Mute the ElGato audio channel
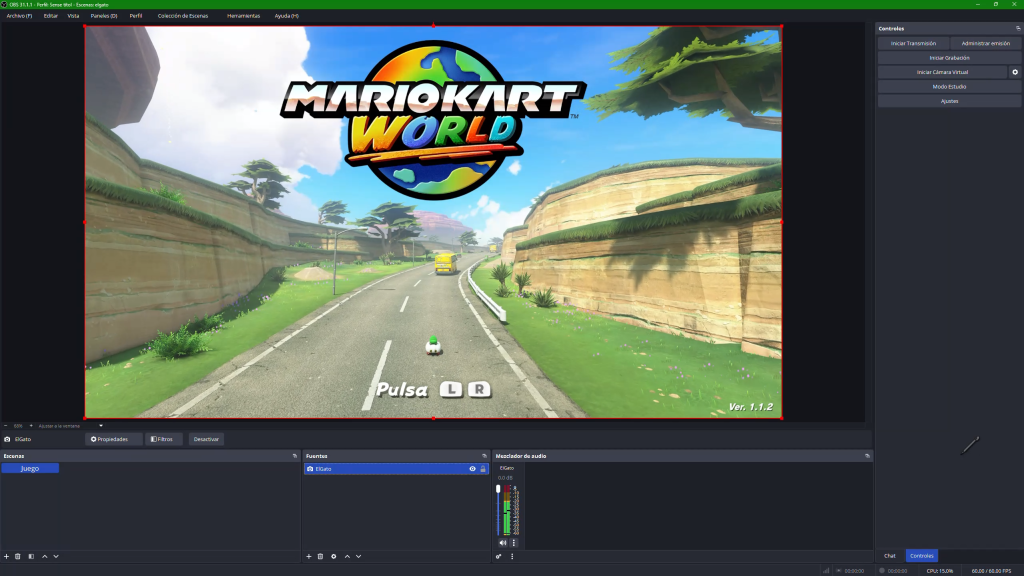1024x576 pixels. pos(503,542)
